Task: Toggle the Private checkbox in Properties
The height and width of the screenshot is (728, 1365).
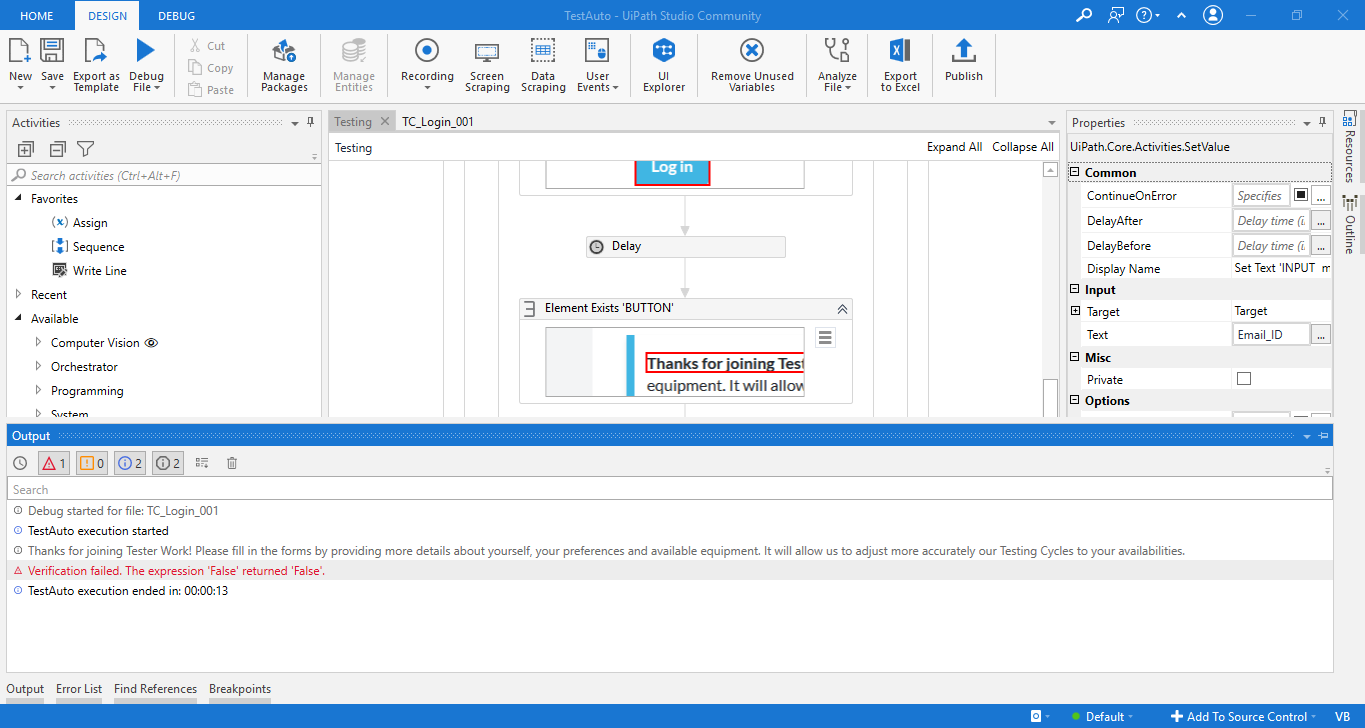Action: pyautogui.click(x=1244, y=379)
